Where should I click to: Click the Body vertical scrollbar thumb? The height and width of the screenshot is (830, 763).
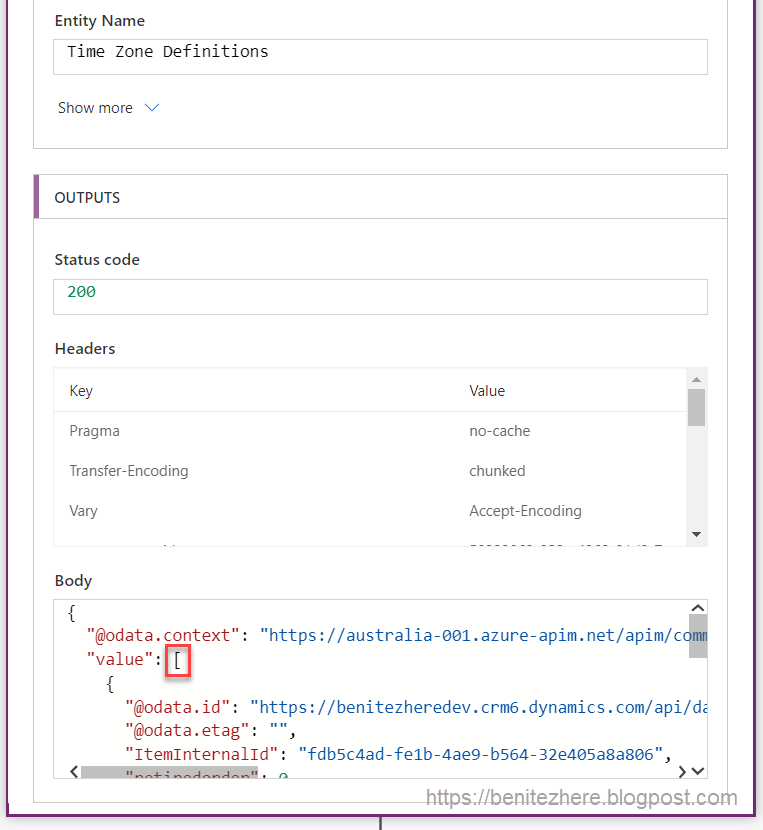[x=698, y=637]
